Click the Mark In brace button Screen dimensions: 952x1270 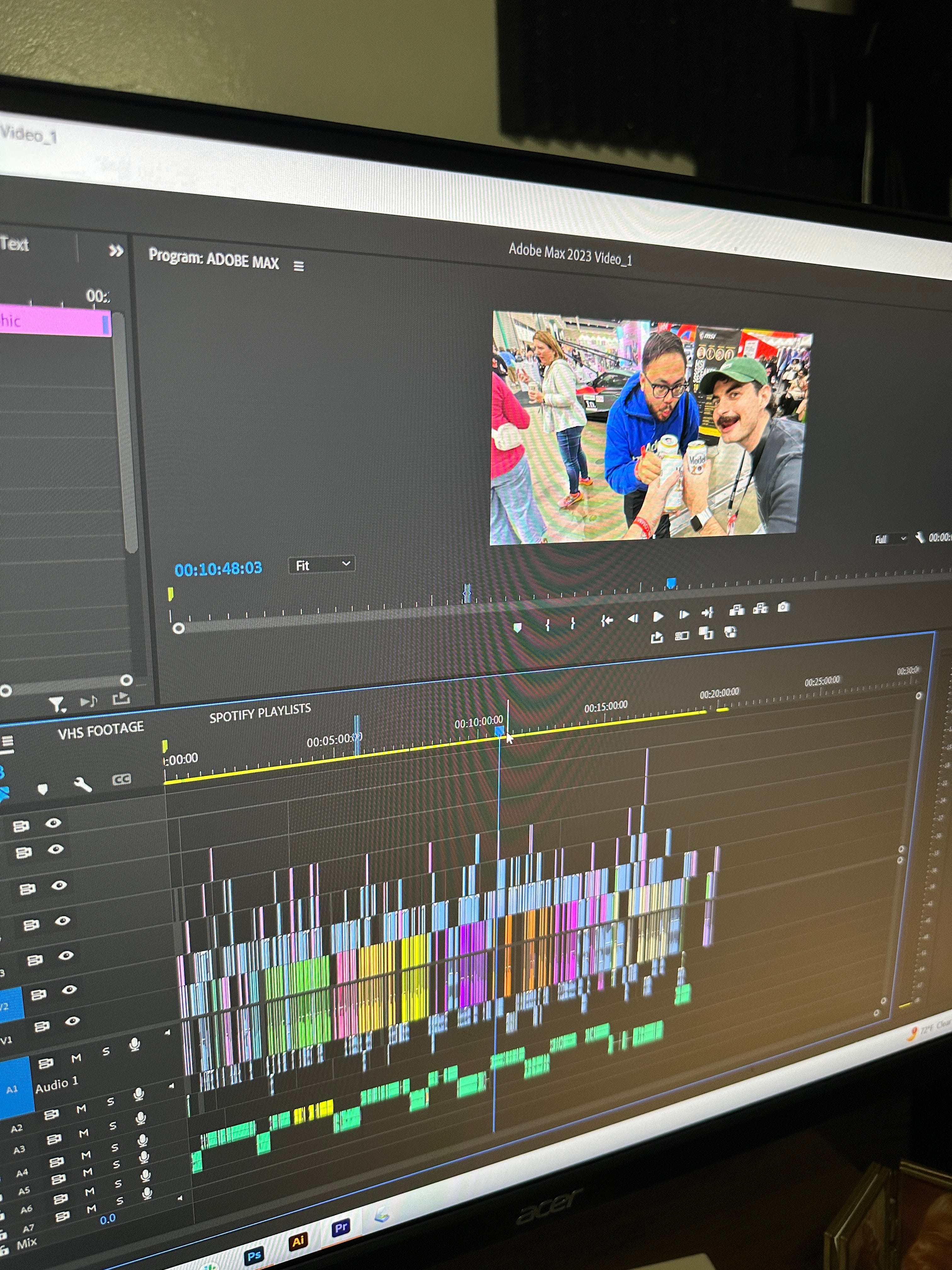[548, 625]
